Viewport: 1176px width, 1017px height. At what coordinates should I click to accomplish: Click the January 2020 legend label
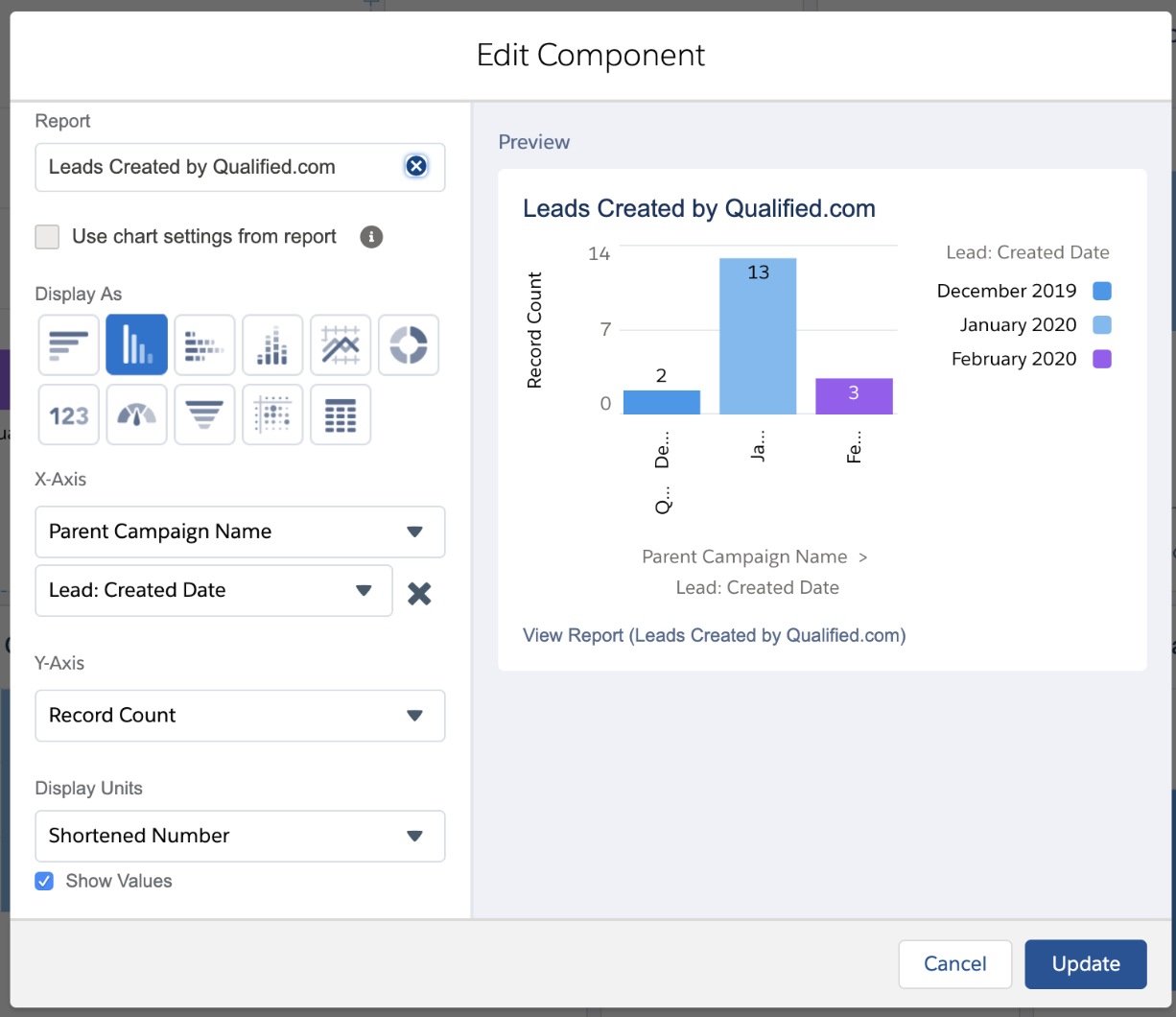coord(1018,325)
